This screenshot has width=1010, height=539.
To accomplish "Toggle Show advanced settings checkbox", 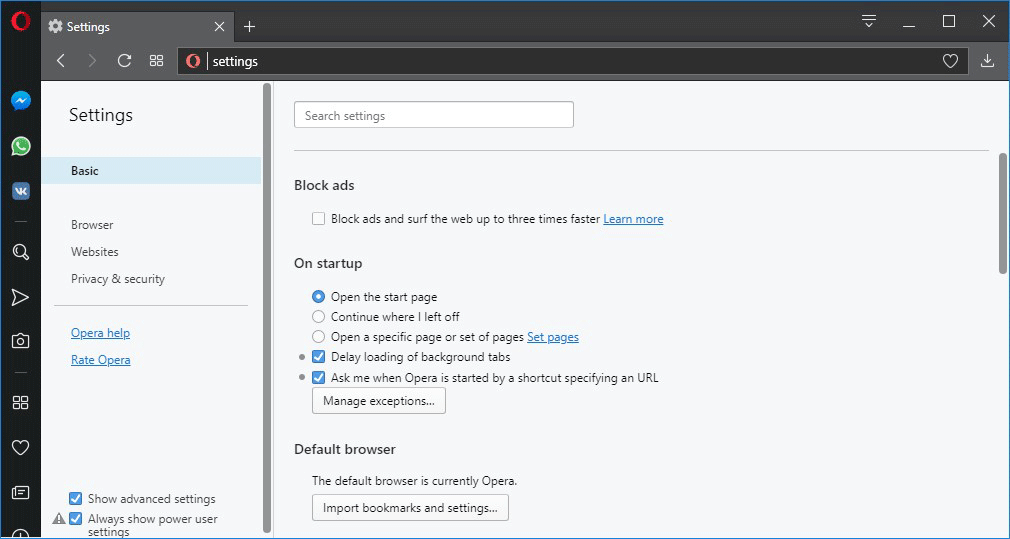I will tap(75, 498).
